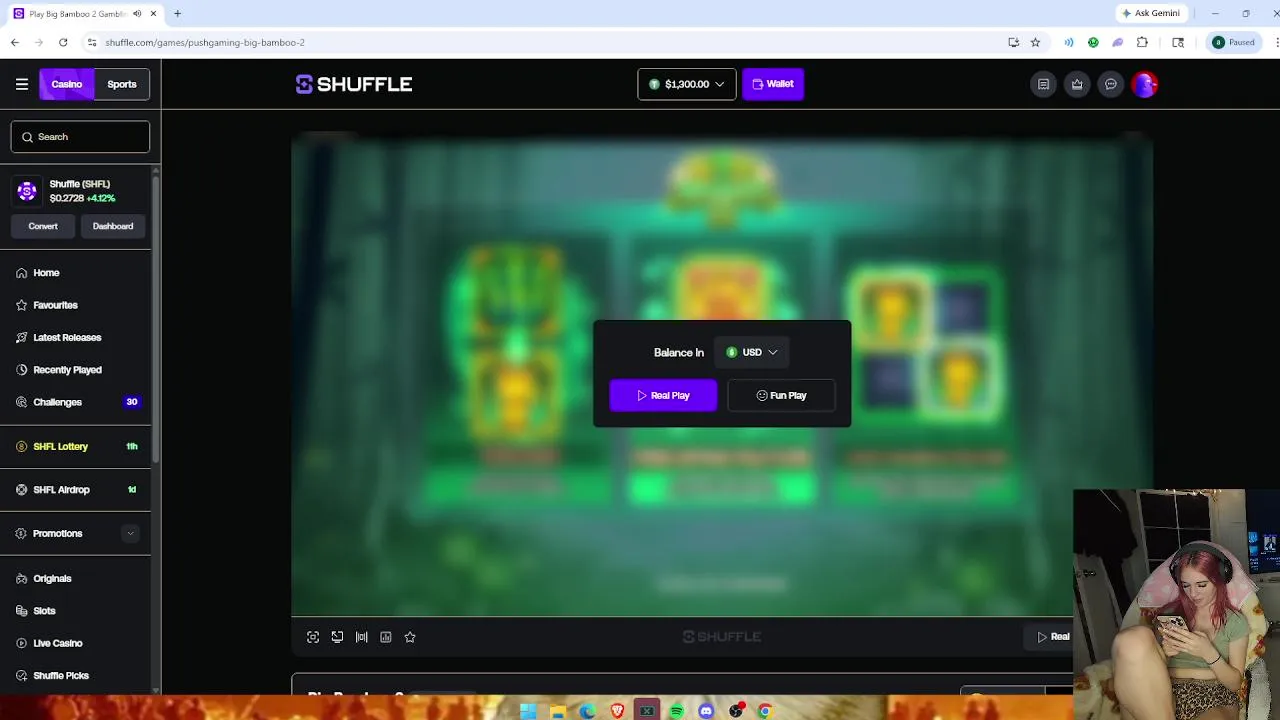Toggle game fullscreen icon below game
This screenshot has height=720, width=1280.
point(313,637)
